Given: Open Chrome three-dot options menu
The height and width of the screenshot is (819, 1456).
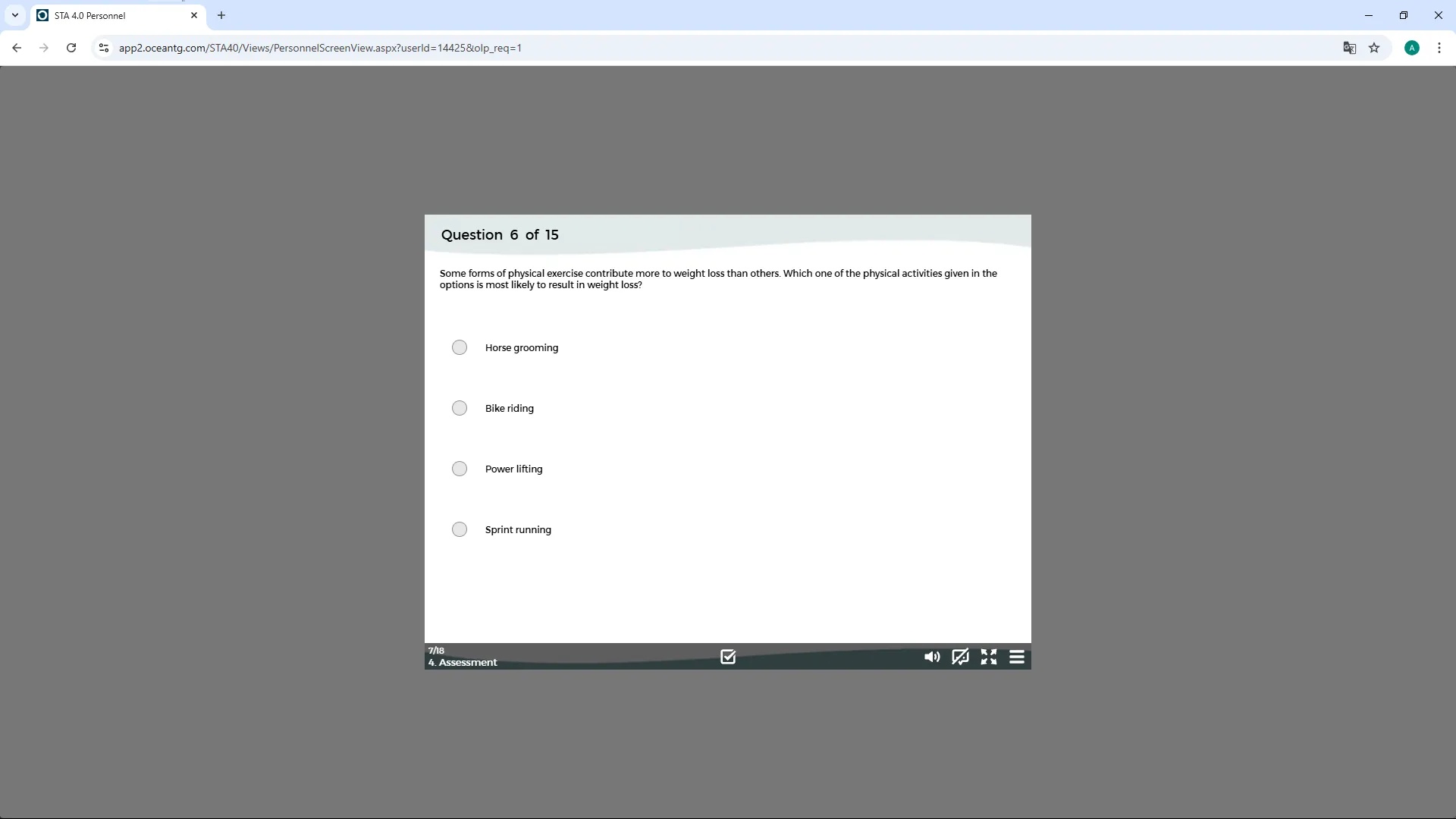Looking at the screenshot, I should click(x=1439, y=48).
